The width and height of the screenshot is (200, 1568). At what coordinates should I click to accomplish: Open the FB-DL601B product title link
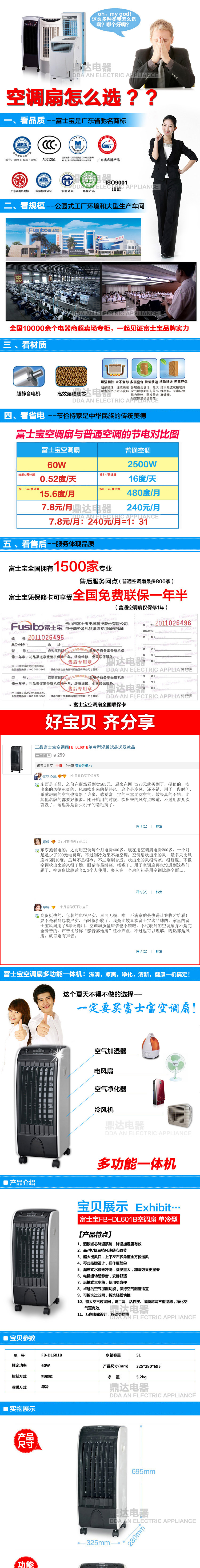point(85,747)
